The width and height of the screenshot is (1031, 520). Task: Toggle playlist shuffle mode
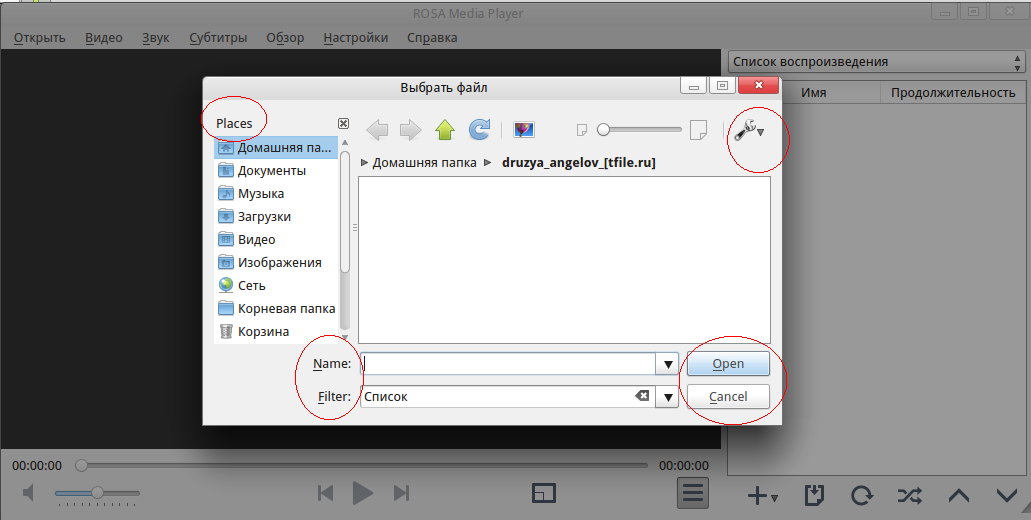(909, 496)
